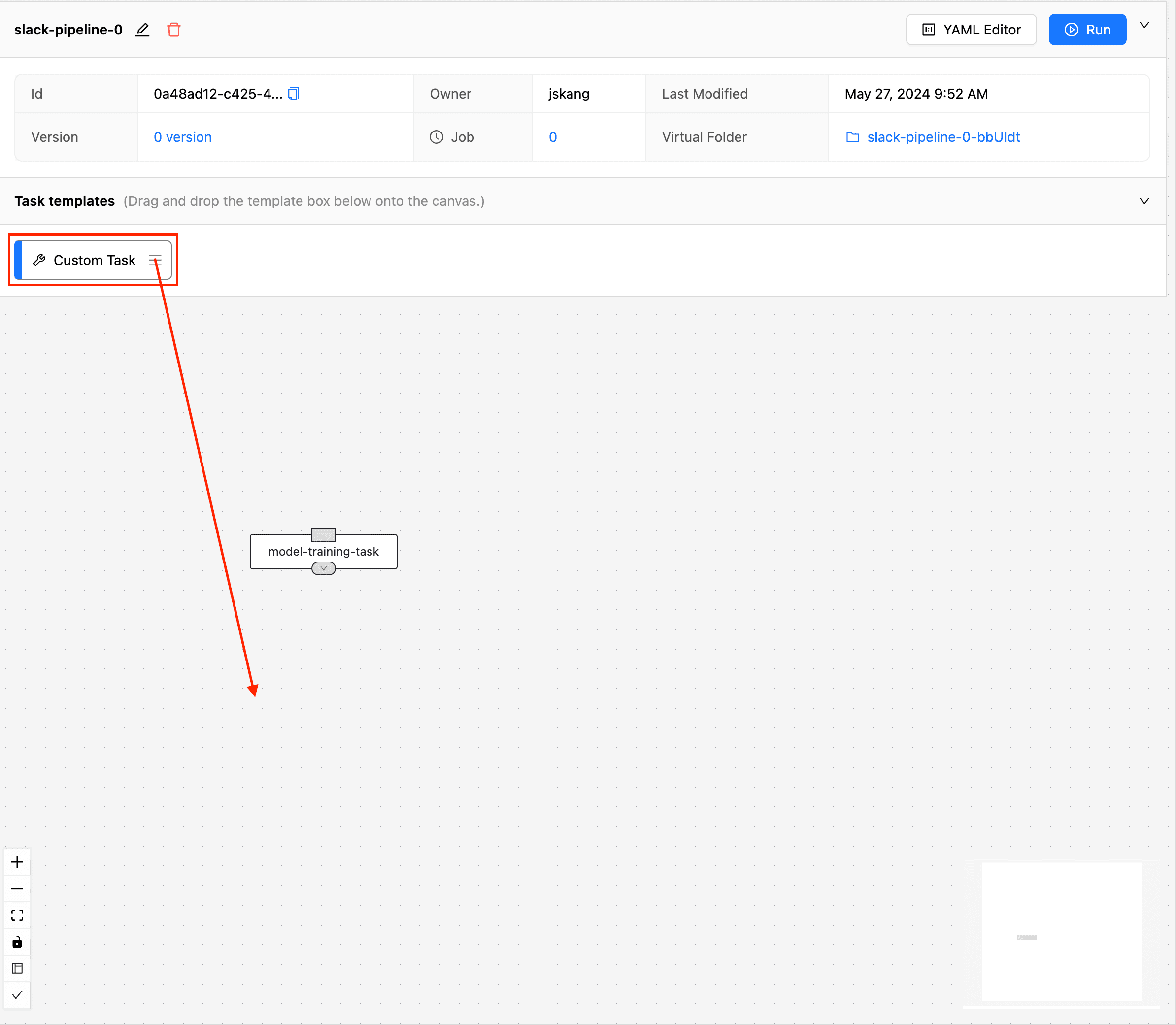This screenshot has height=1025, width=1176.
Task: Open the Job count 0 link
Action: pos(553,137)
